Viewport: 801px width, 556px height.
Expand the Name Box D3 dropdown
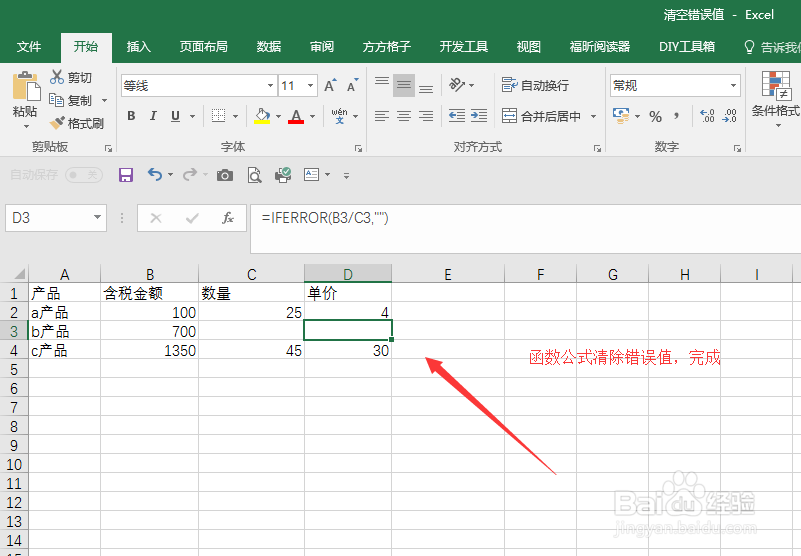coord(97,217)
